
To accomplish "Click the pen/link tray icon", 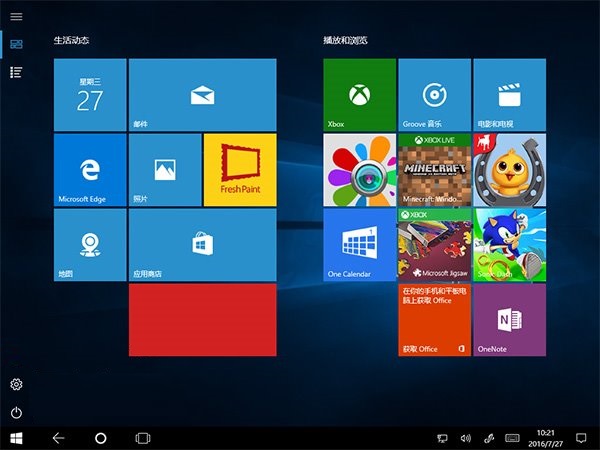I will (x=489, y=439).
